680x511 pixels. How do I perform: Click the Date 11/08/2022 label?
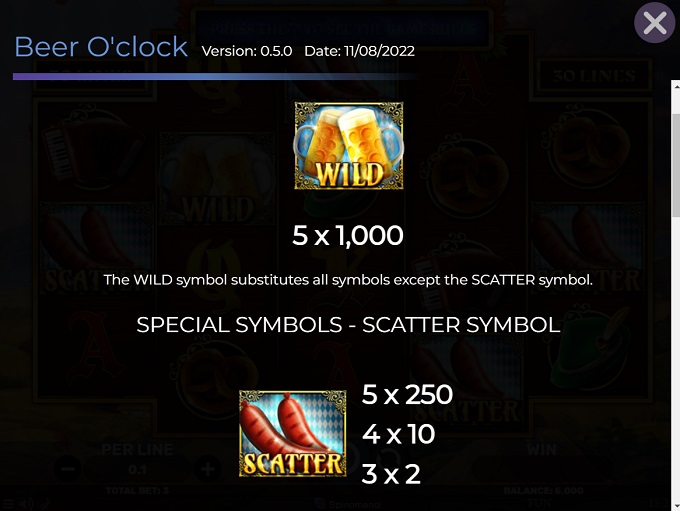pyautogui.click(x=360, y=51)
